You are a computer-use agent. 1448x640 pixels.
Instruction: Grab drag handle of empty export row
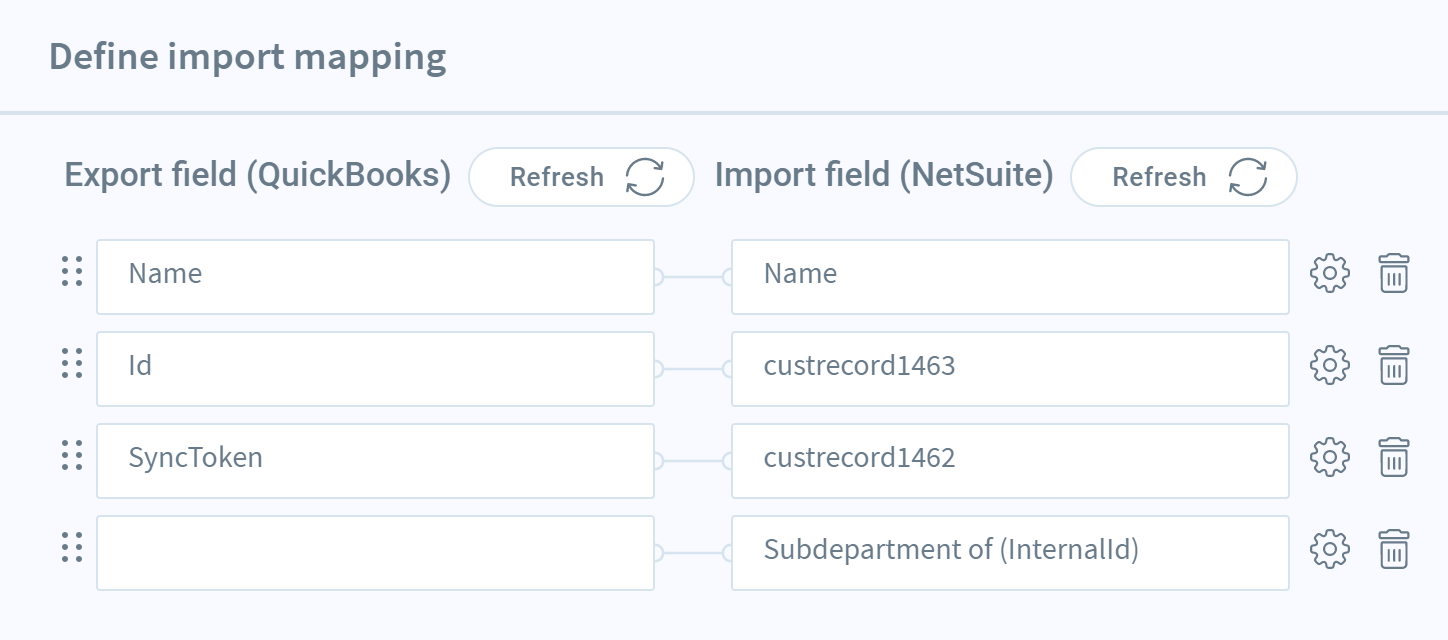pyautogui.click(x=71, y=547)
